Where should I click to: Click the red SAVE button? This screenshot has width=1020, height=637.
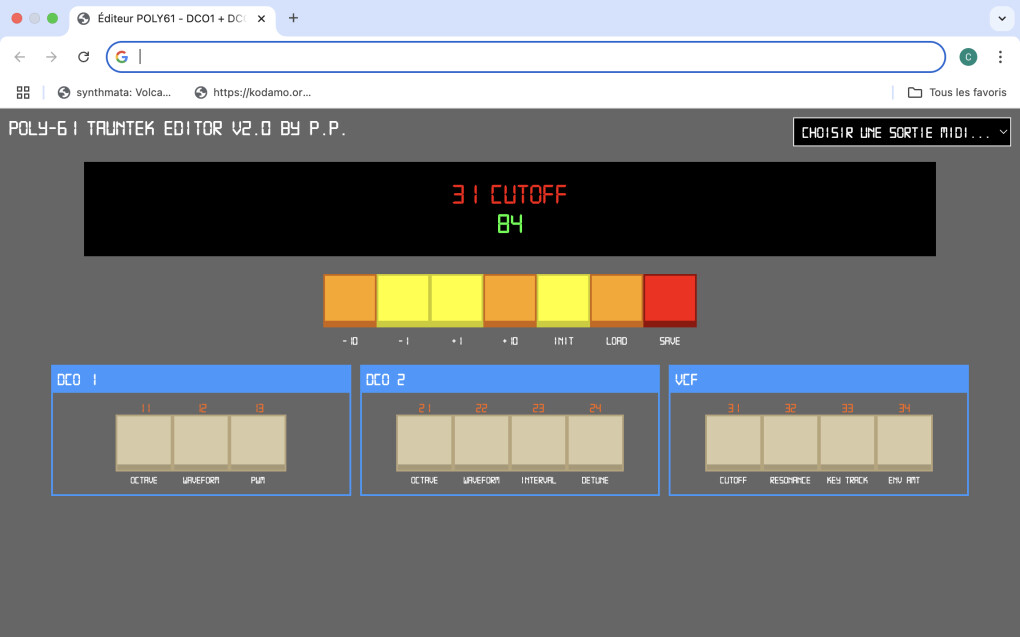click(670, 301)
